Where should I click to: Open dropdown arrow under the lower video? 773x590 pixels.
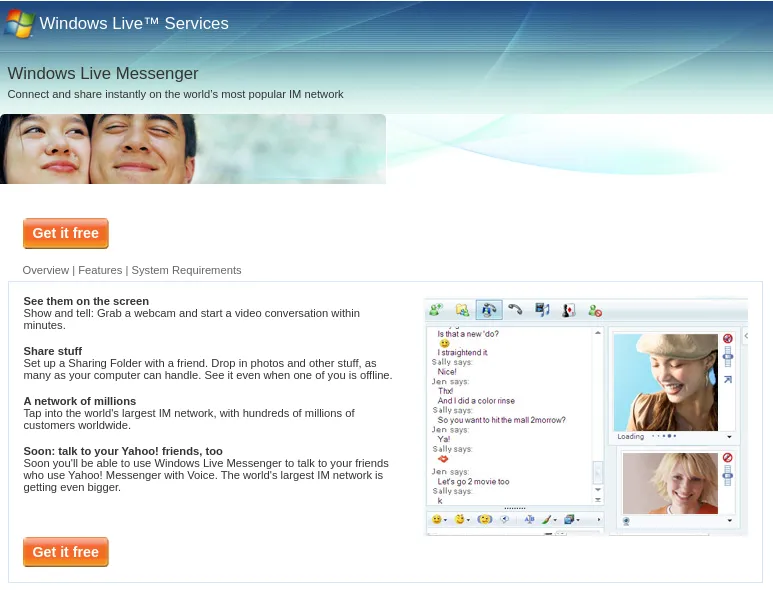729,521
